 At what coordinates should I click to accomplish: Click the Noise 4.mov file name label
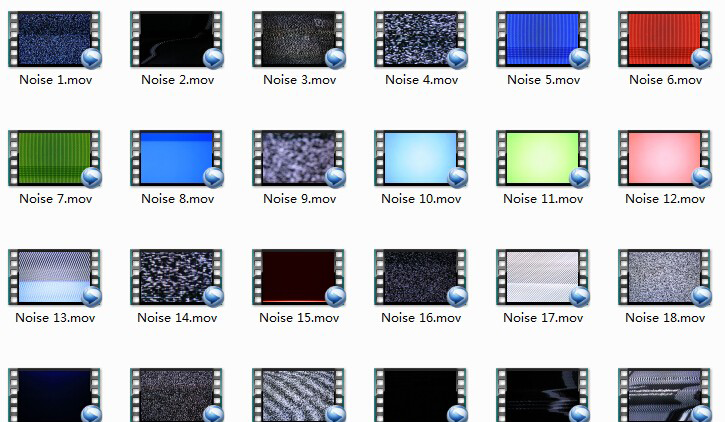click(x=421, y=80)
